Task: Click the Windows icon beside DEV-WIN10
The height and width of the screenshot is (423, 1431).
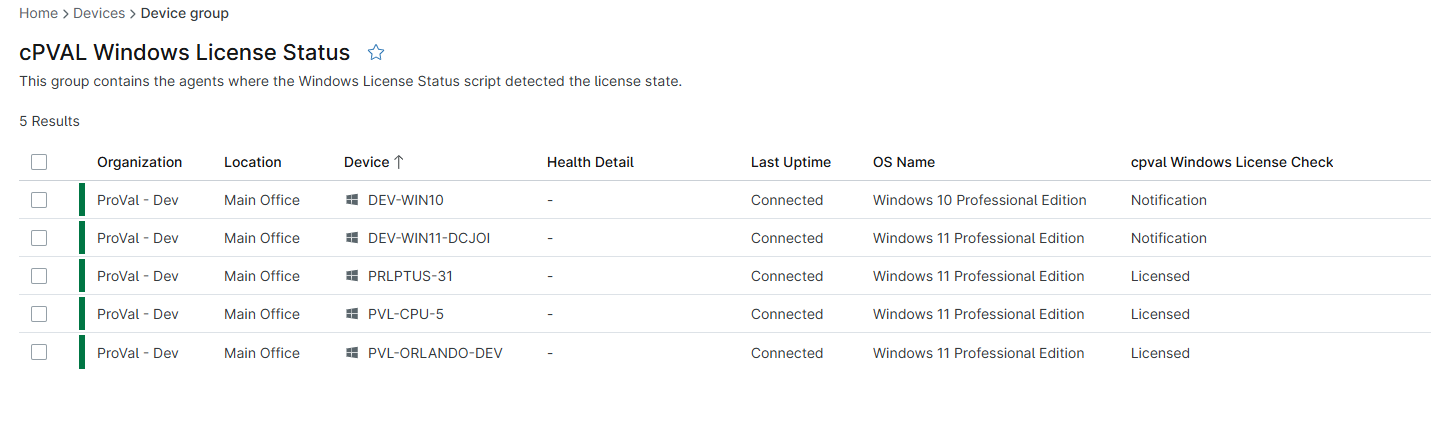Action: tap(352, 200)
